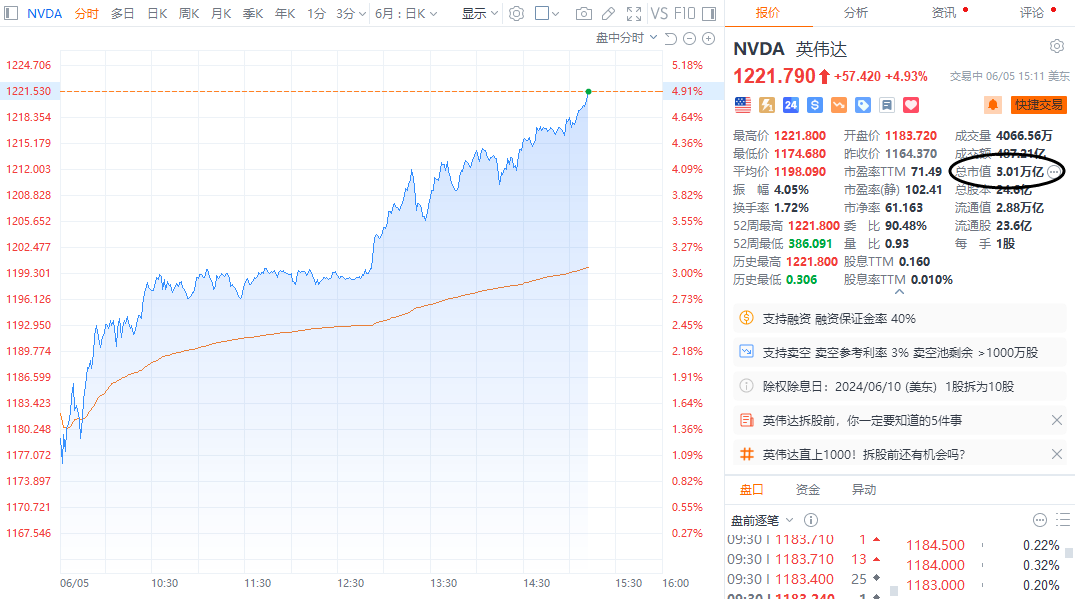The height and width of the screenshot is (599, 1075).
Task: Expand the 盘中分时 session dropdown
Action: tap(627, 38)
